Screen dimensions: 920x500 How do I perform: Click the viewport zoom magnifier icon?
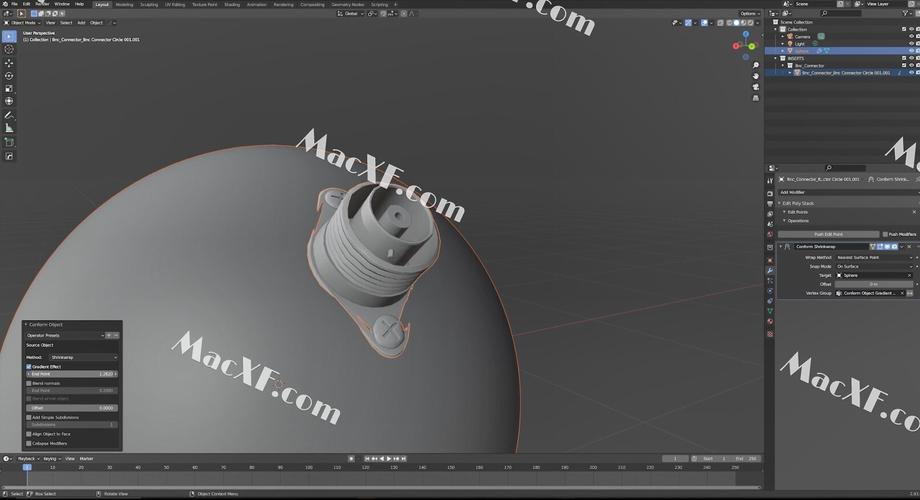756,65
